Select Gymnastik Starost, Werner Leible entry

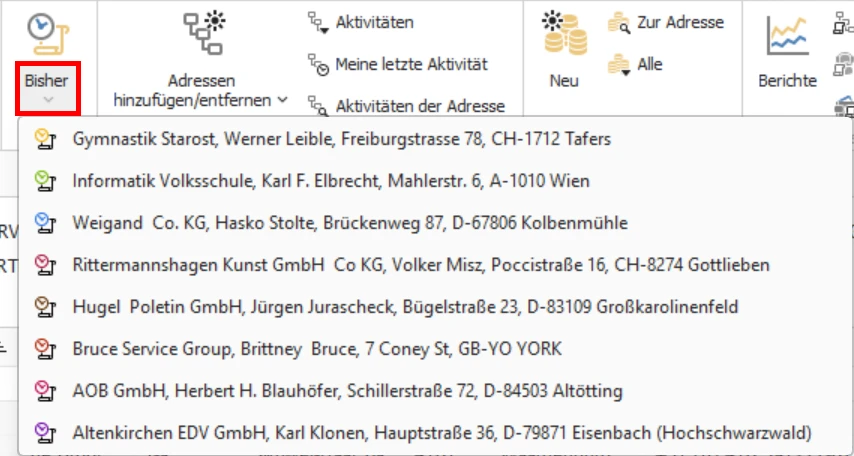(x=435, y=139)
